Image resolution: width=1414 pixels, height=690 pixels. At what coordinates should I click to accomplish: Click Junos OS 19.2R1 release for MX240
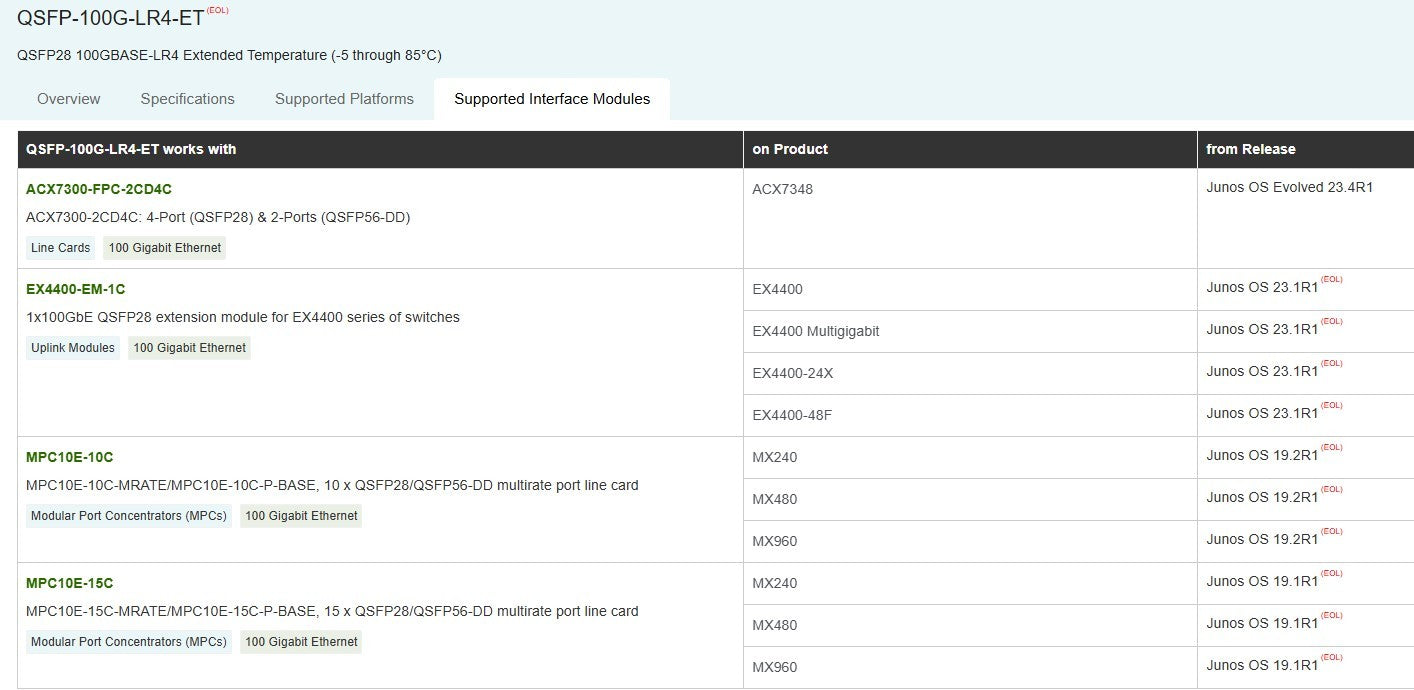tap(1262, 455)
